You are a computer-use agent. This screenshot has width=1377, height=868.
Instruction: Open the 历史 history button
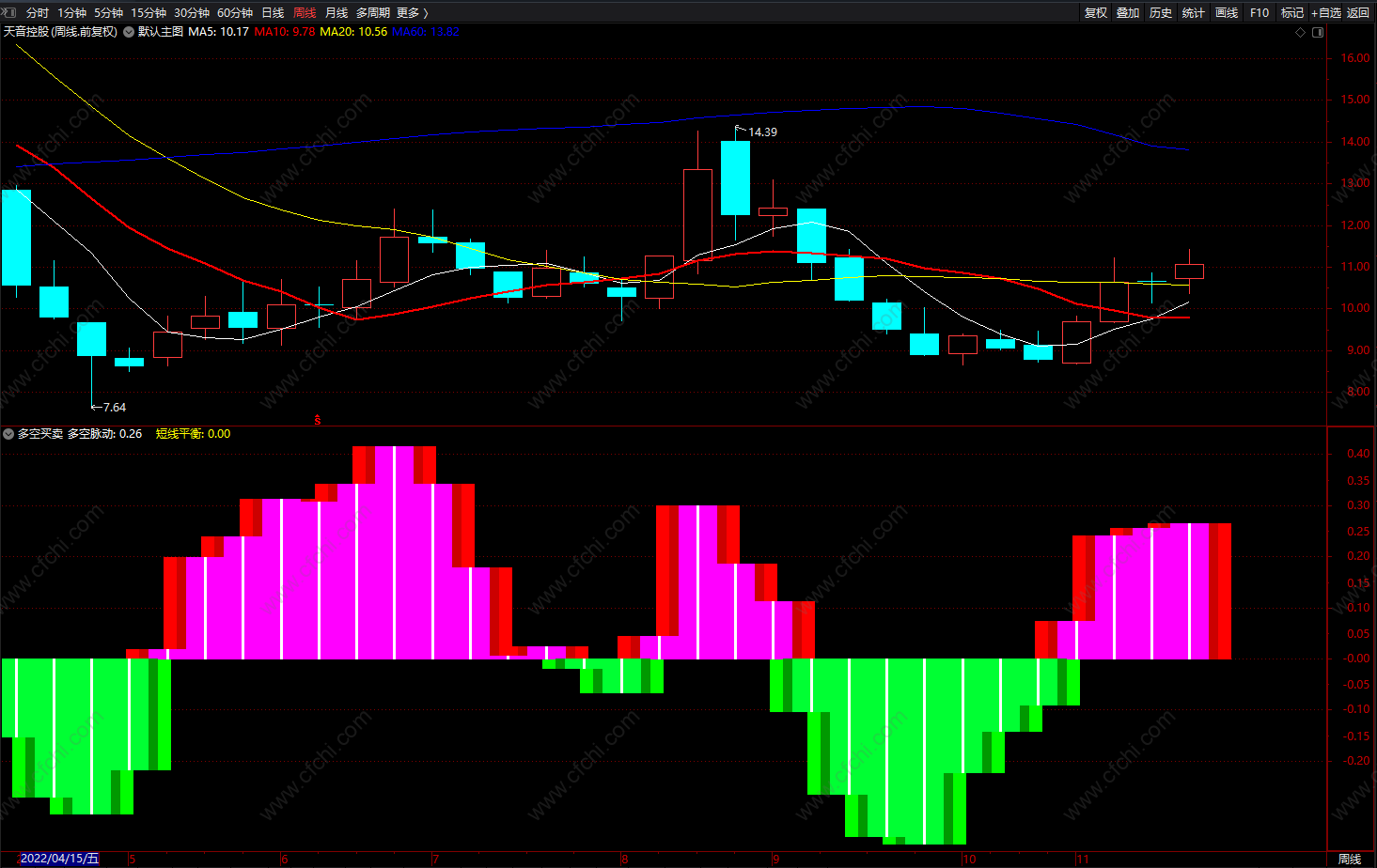1161,12
